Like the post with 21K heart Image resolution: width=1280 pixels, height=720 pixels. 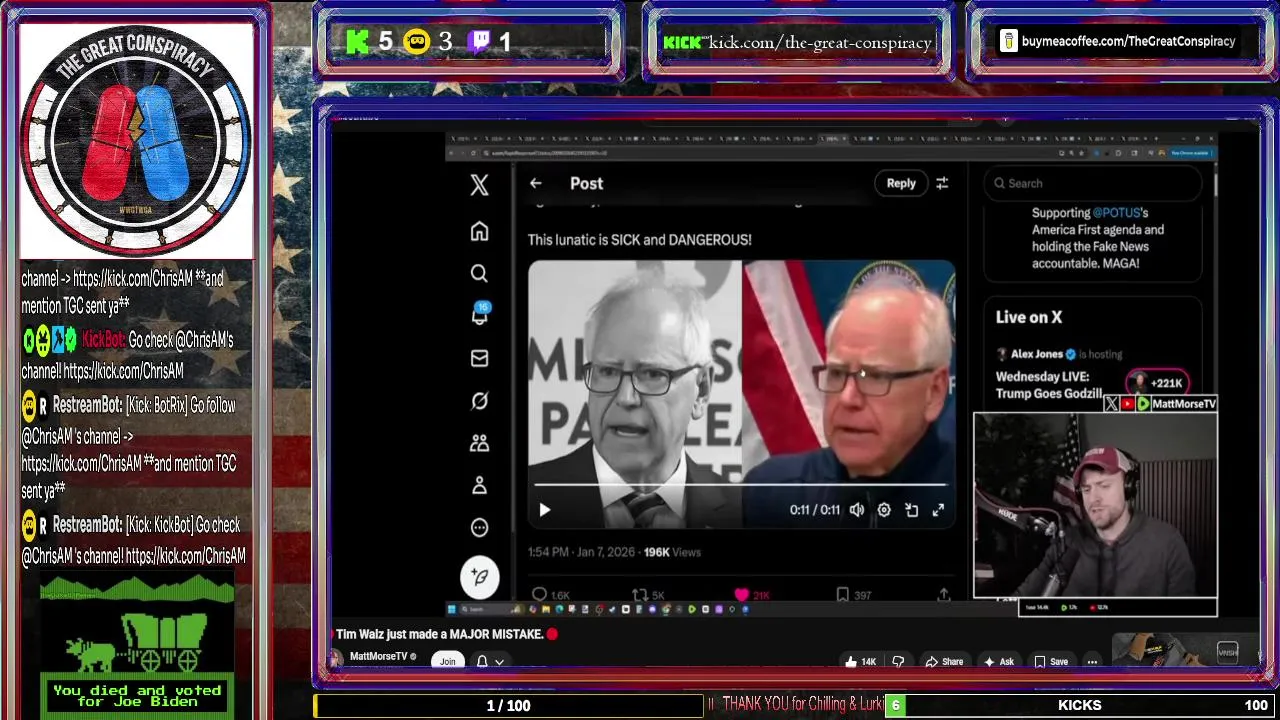[752, 595]
